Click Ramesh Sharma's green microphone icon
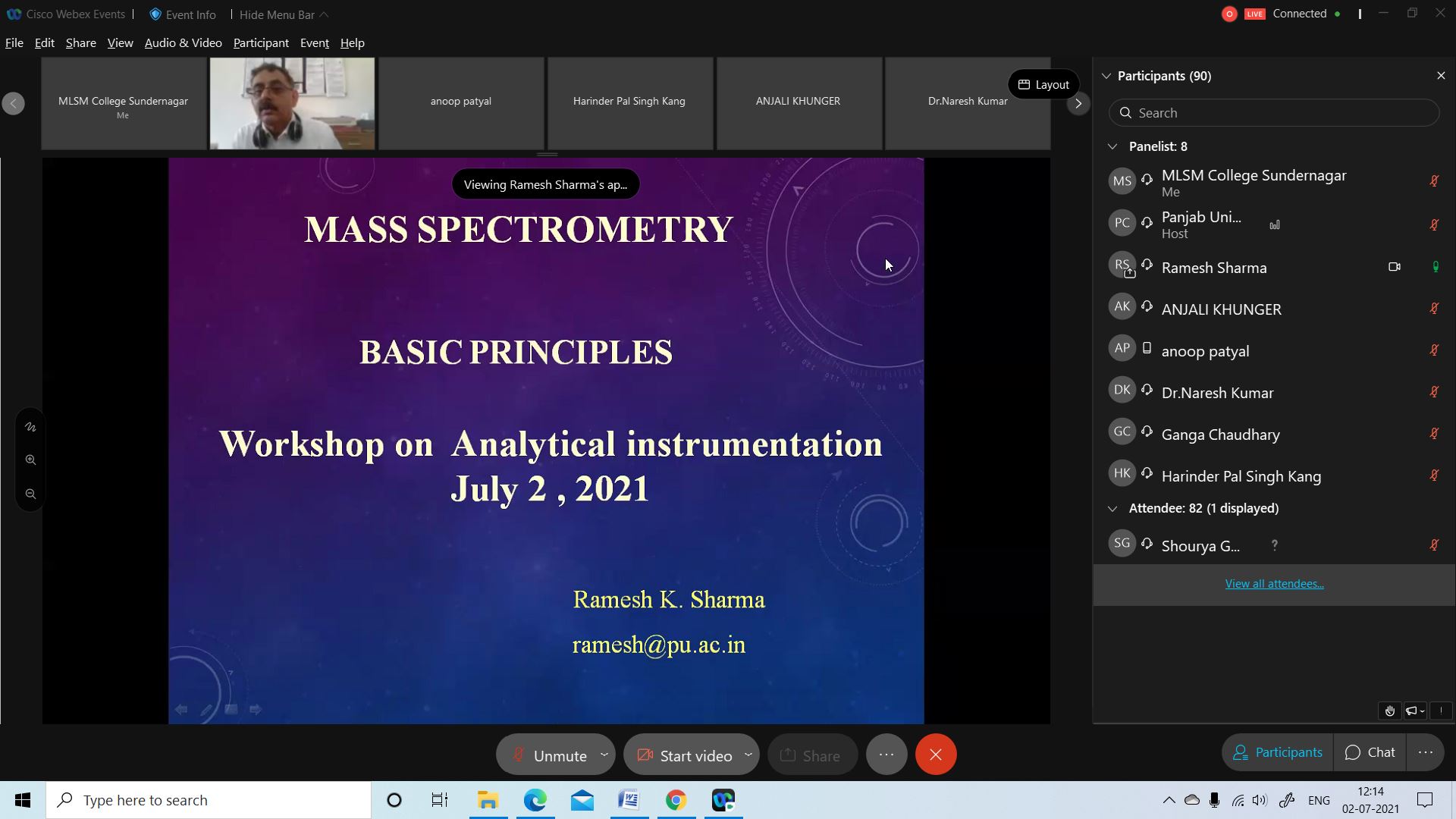 pyautogui.click(x=1435, y=267)
